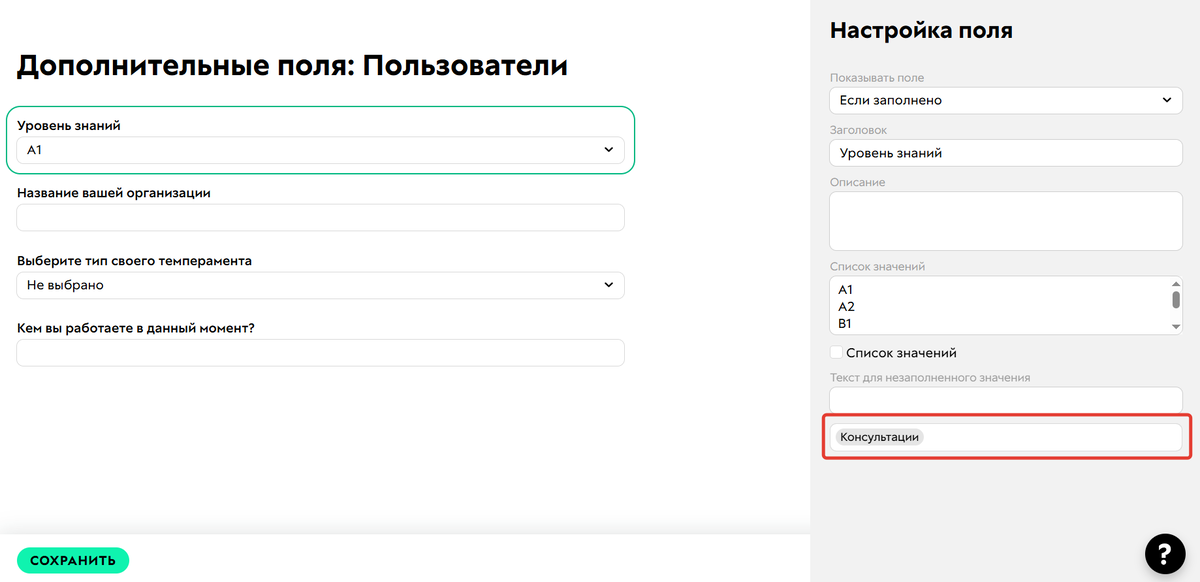This screenshot has width=1200, height=582.
Task: Click the Консультации tag chip
Action: point(878,437)
